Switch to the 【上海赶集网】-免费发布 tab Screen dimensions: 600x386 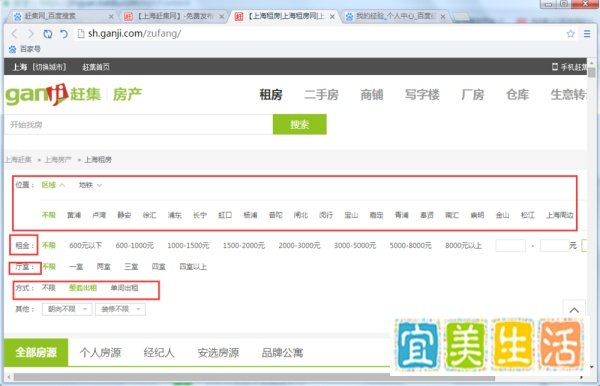coord(173,16)
